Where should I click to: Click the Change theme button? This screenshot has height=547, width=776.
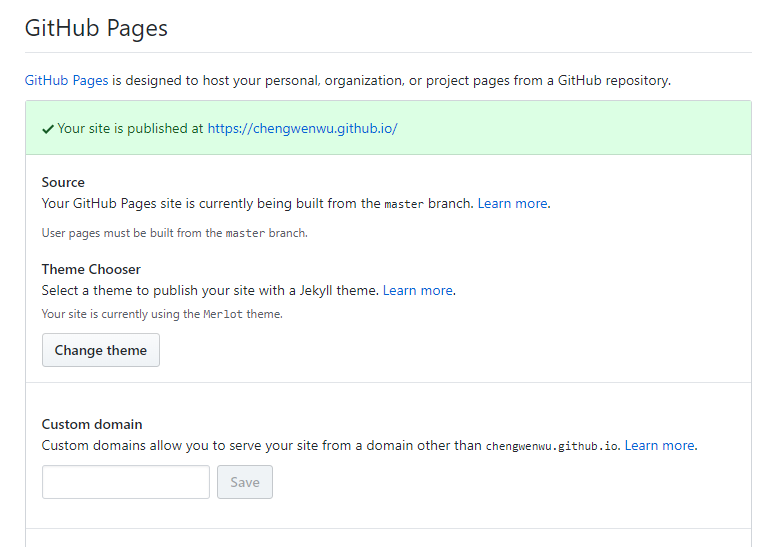101,350
